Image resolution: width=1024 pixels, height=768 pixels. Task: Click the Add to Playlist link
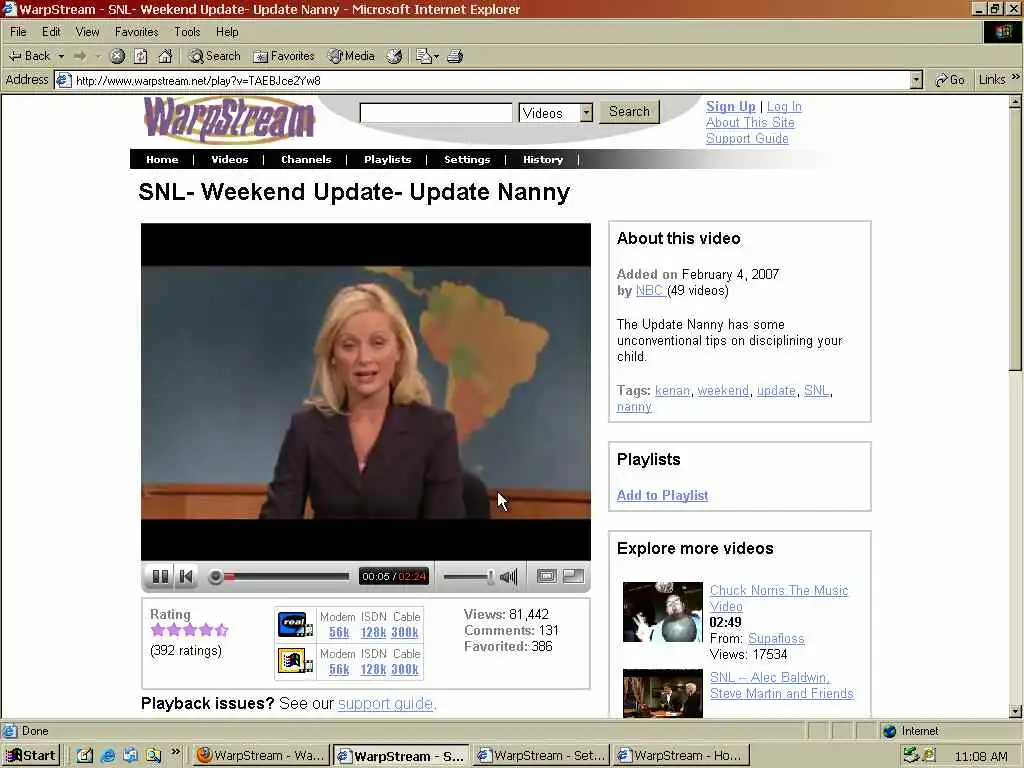(x=662, y=495)
